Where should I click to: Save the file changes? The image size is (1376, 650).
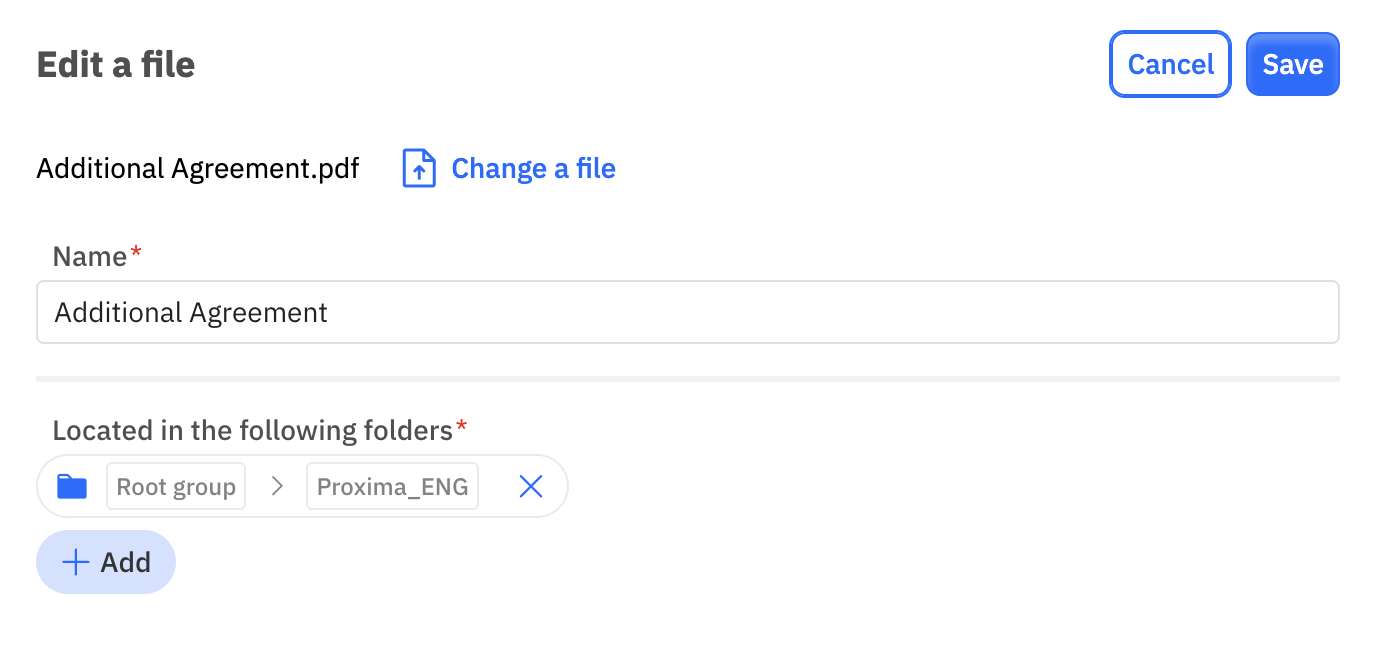pyautogui.click(x=1292, y=64)
